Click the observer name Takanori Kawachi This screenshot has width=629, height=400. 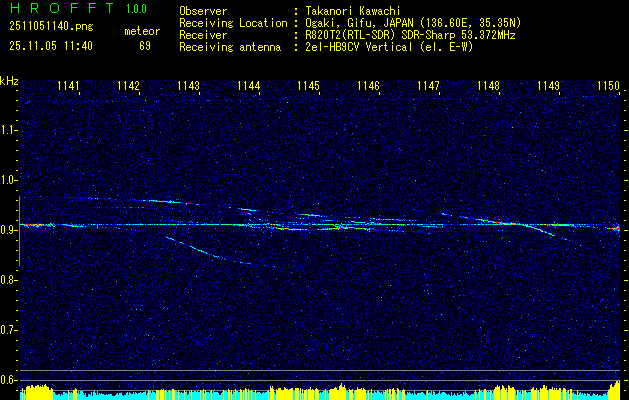(353, 11)
